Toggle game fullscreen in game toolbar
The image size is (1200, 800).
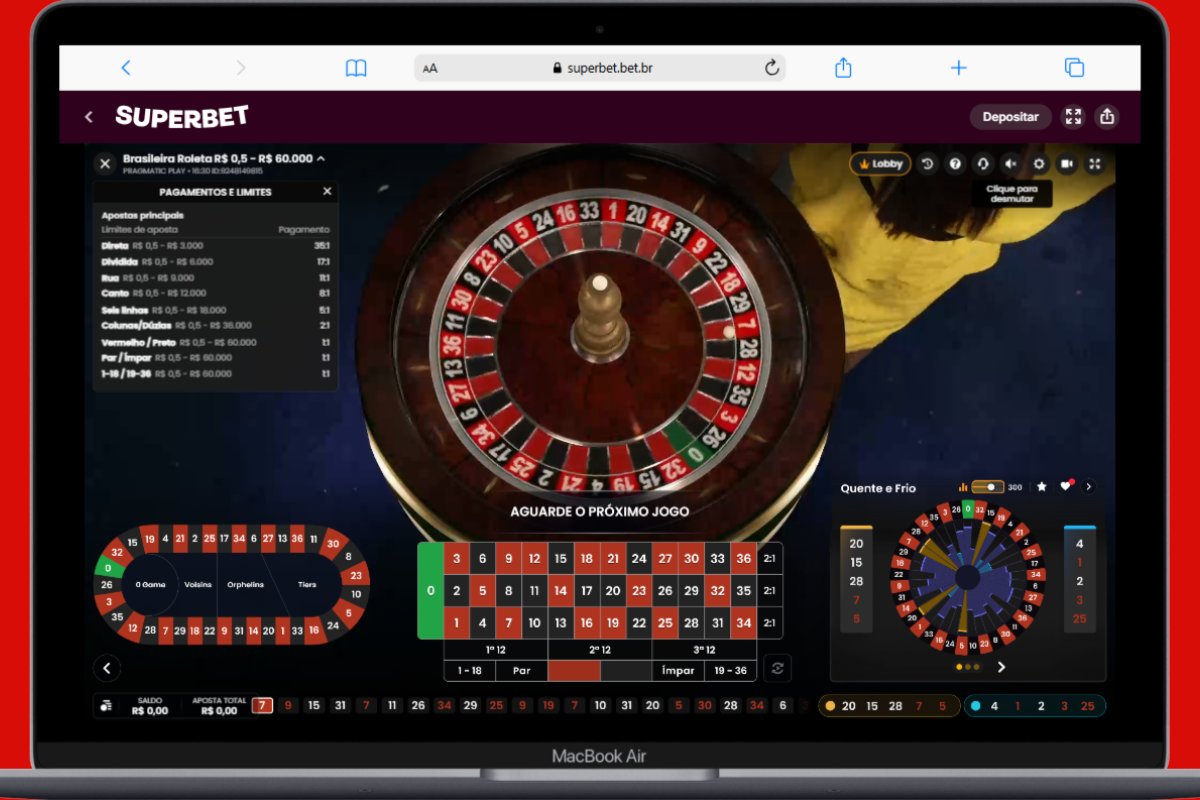1095,164
